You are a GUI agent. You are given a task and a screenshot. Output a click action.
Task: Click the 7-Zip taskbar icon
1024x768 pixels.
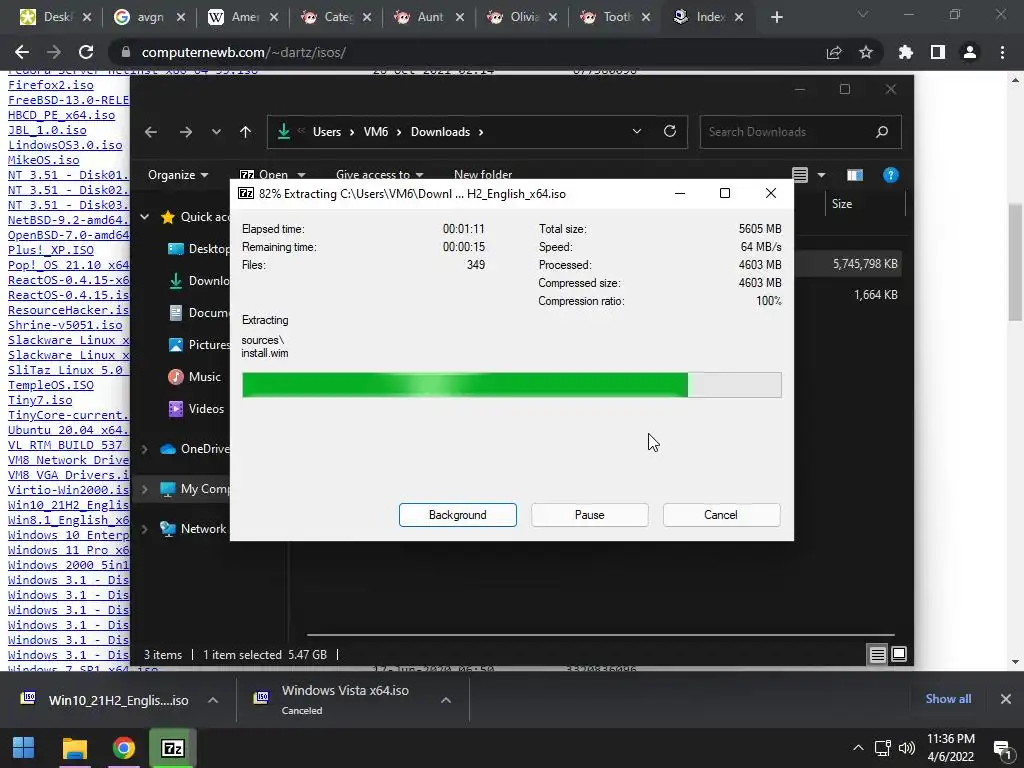pos(172,748)
